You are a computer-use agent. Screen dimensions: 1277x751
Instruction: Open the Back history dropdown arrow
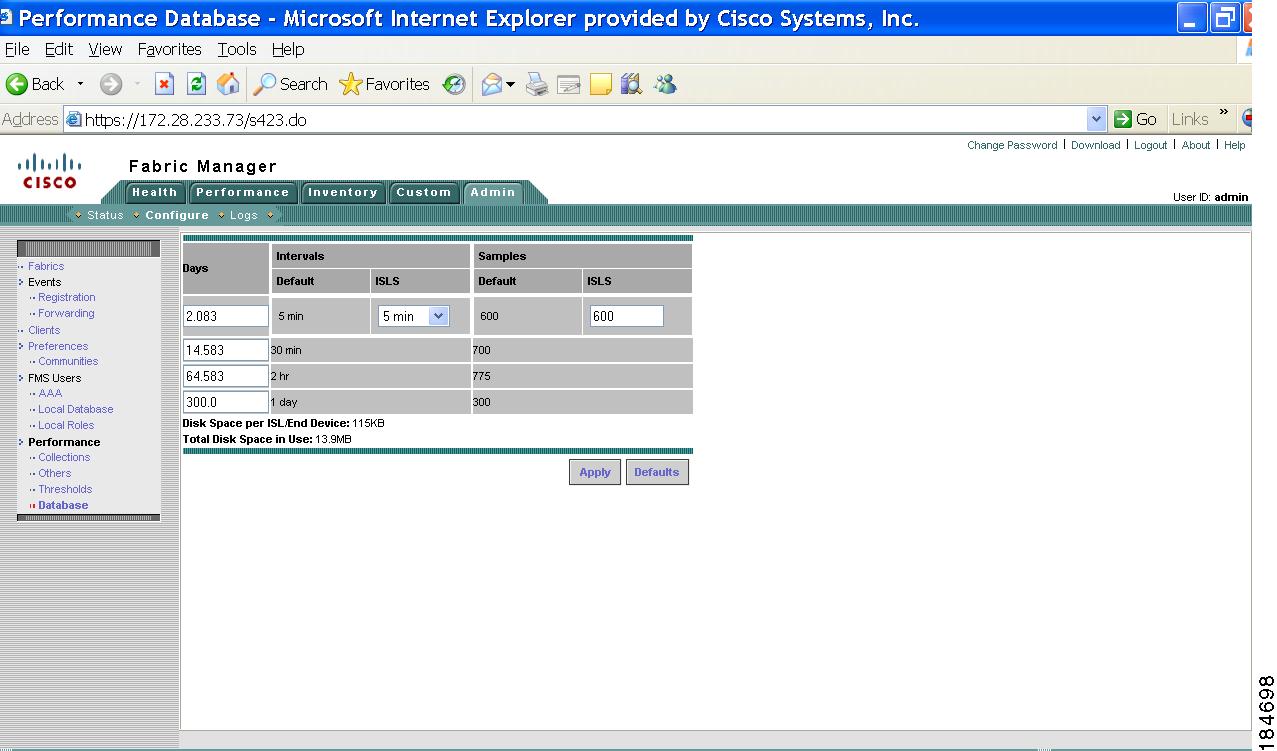(x=81, y=85)
